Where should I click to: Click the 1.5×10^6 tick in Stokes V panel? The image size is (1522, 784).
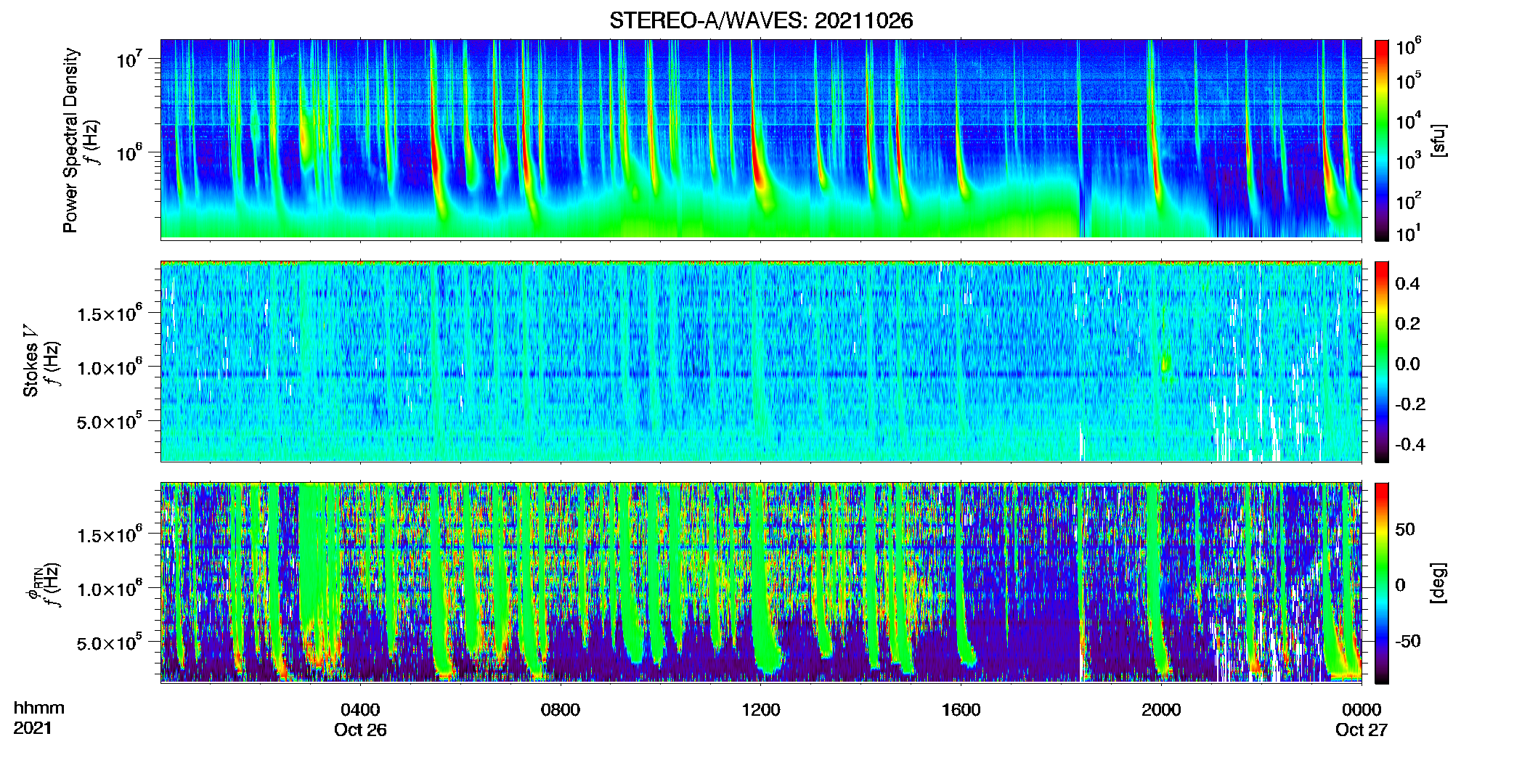click(x=109, y=314)
